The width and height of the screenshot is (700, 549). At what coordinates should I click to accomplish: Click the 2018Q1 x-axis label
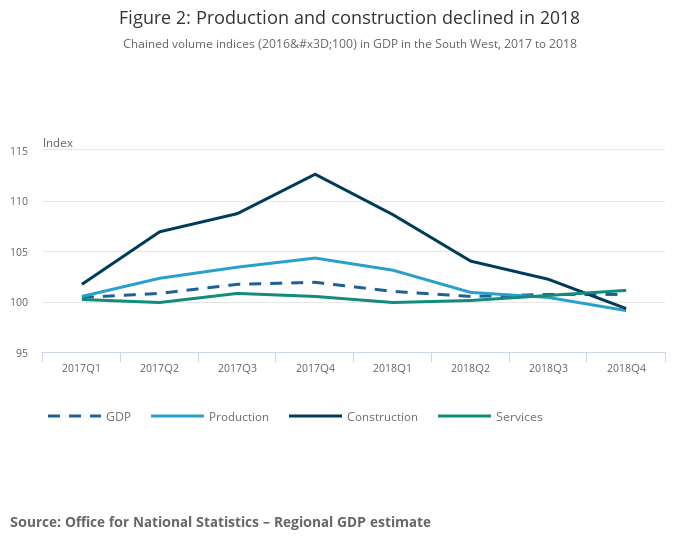coord(393,368)
